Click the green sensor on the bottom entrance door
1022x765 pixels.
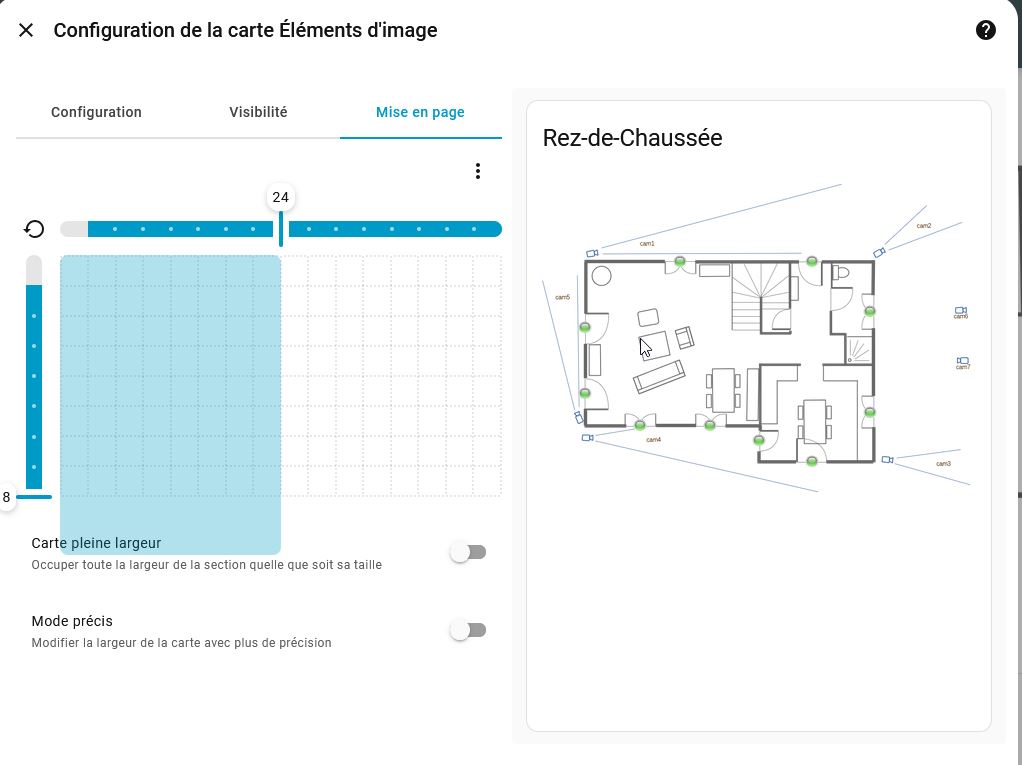click(x=812, y=460)
